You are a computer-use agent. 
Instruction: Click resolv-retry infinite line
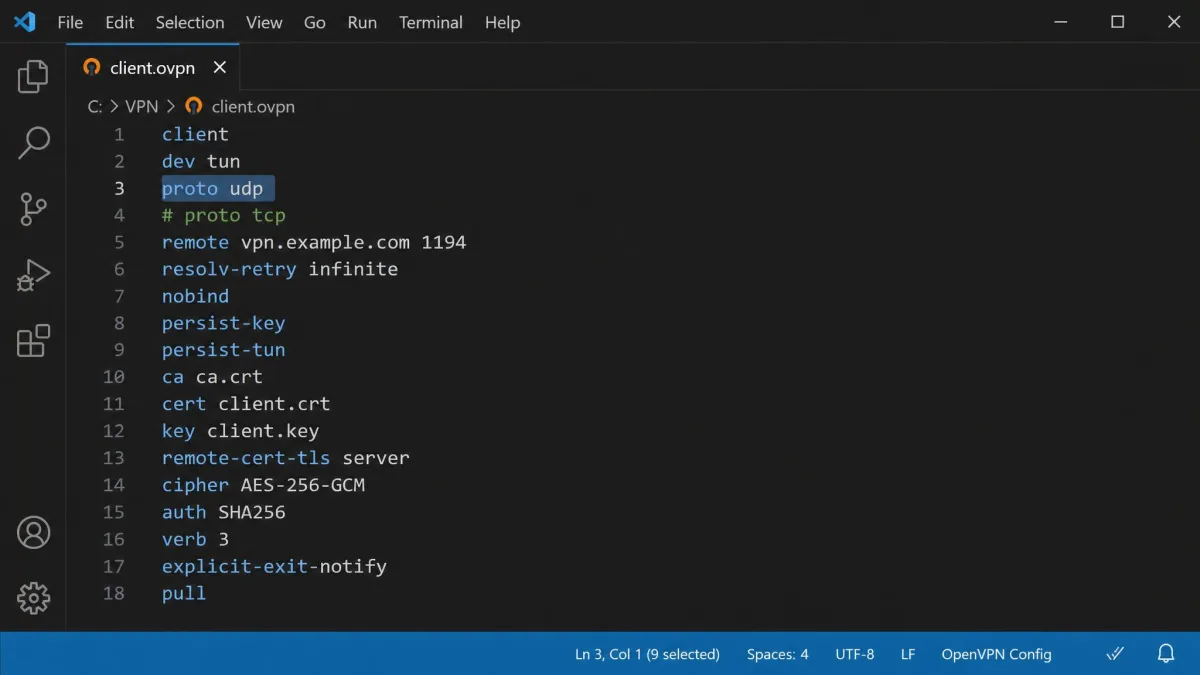coord(280,269)
